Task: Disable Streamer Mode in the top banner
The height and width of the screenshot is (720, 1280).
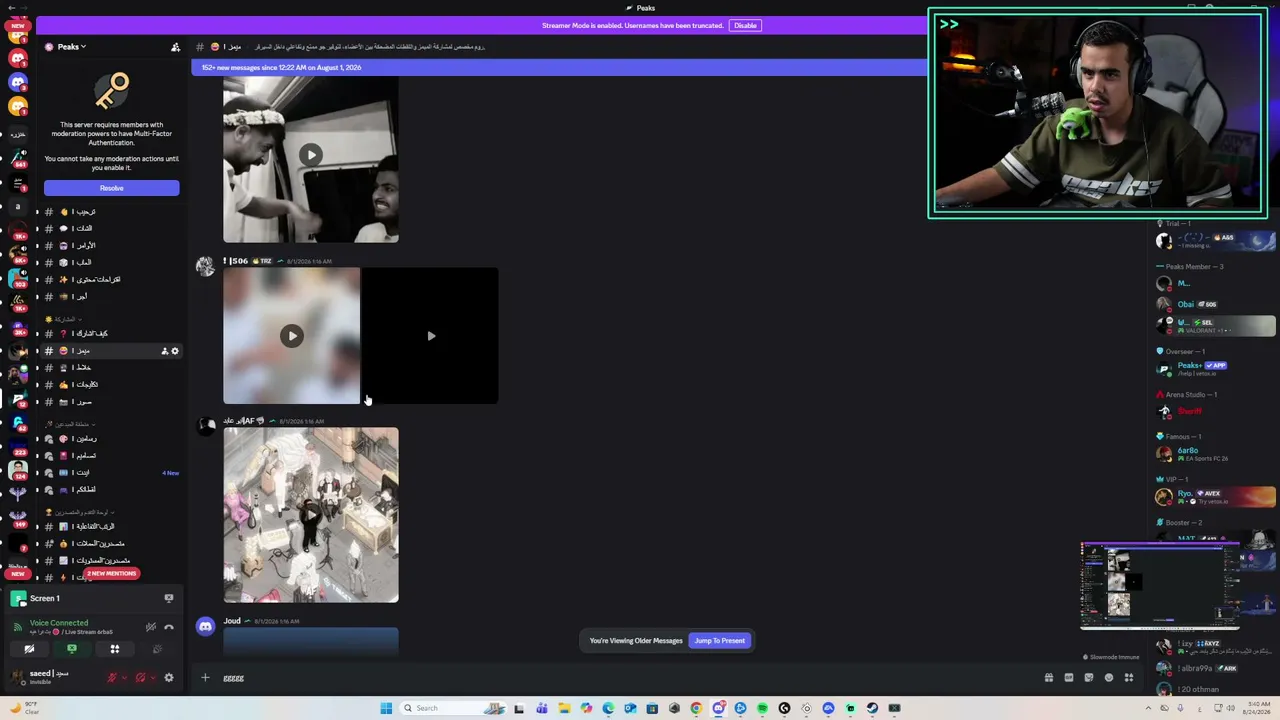Action: 745,25
